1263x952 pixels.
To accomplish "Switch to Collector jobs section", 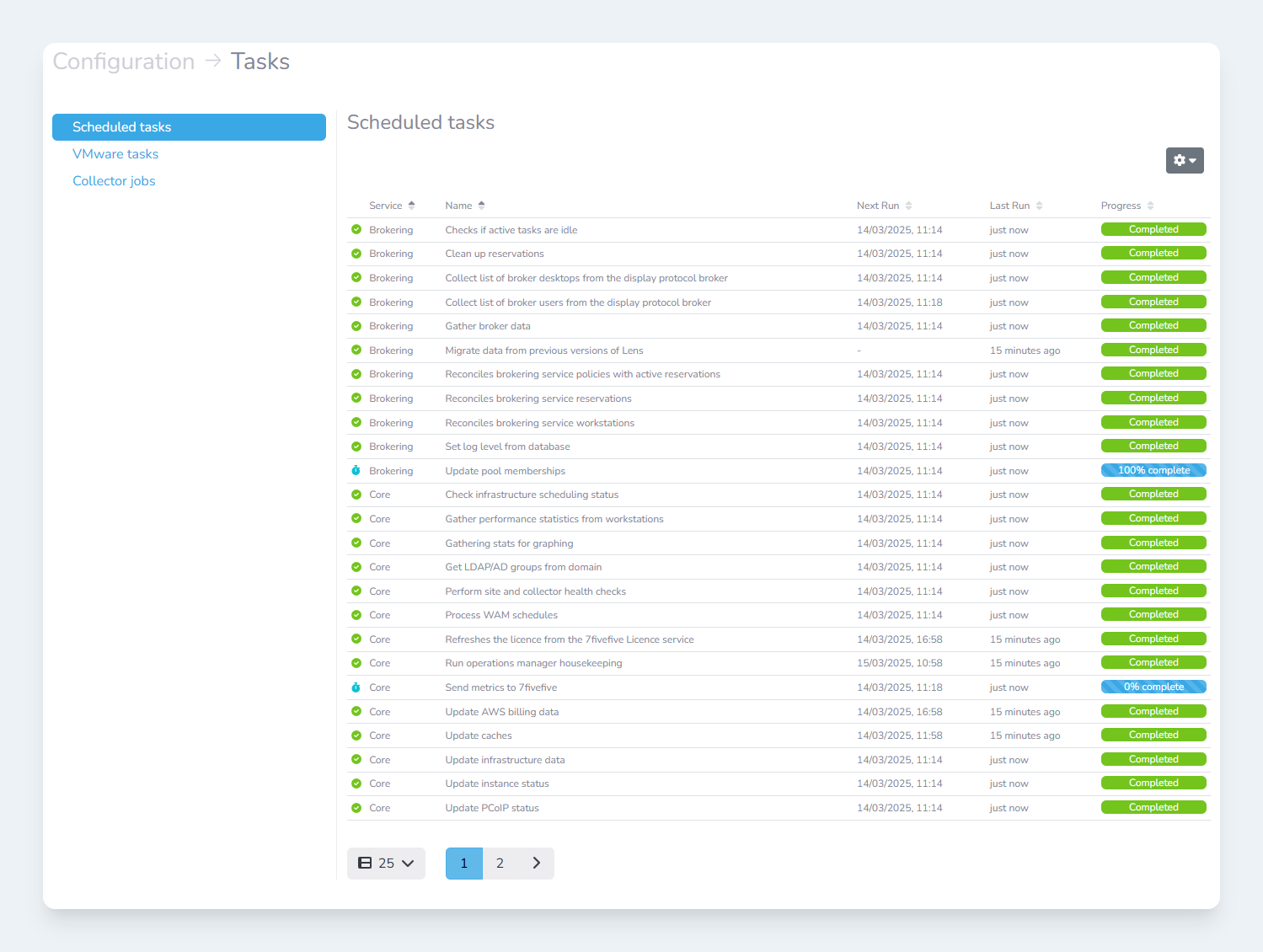I will click(114, 181).
